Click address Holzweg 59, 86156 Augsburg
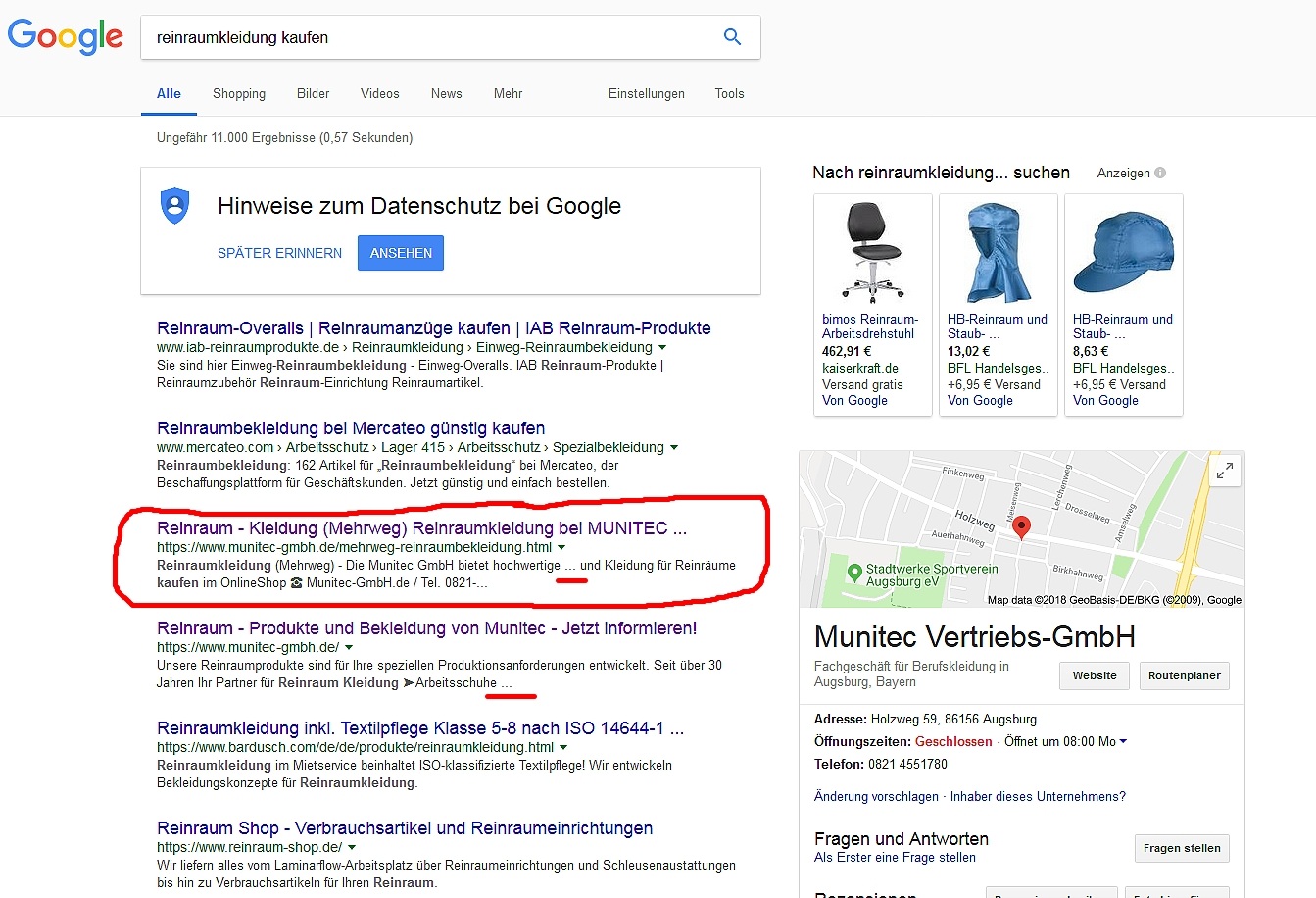The height and width of the screenshot is (898, 1316). (x=953, y=720)
